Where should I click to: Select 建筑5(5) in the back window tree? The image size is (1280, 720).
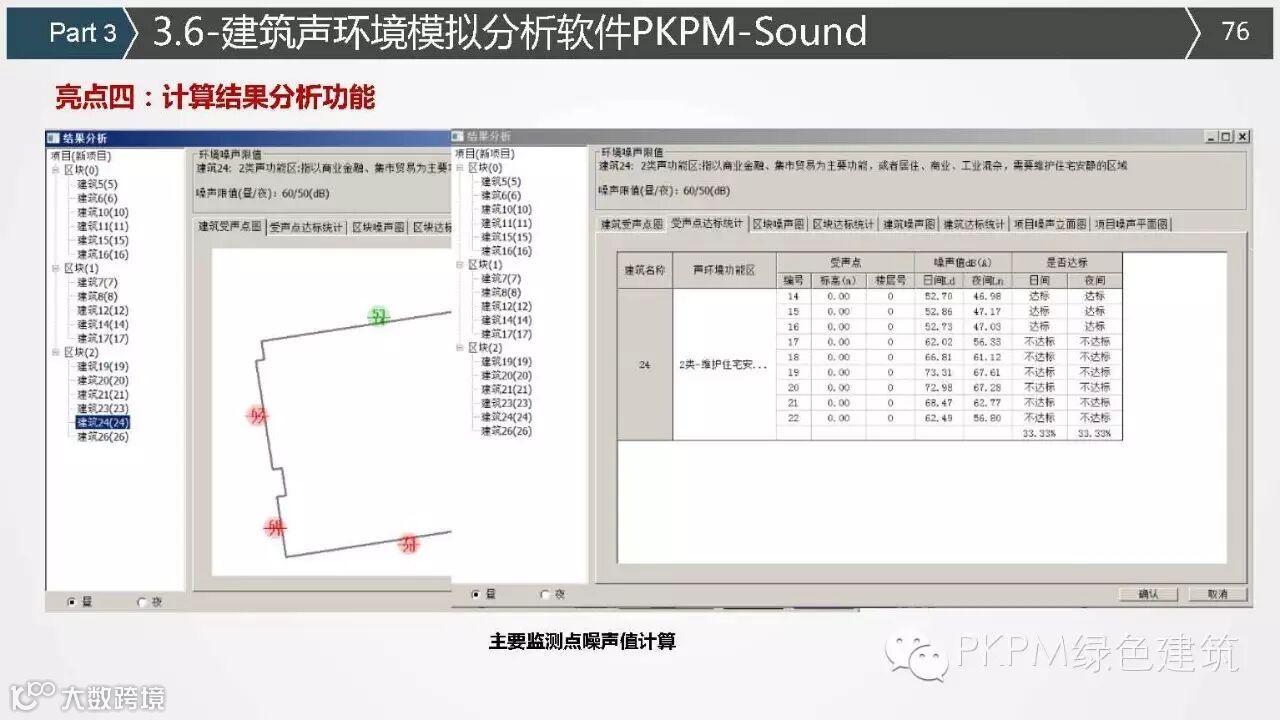point(97,185)
